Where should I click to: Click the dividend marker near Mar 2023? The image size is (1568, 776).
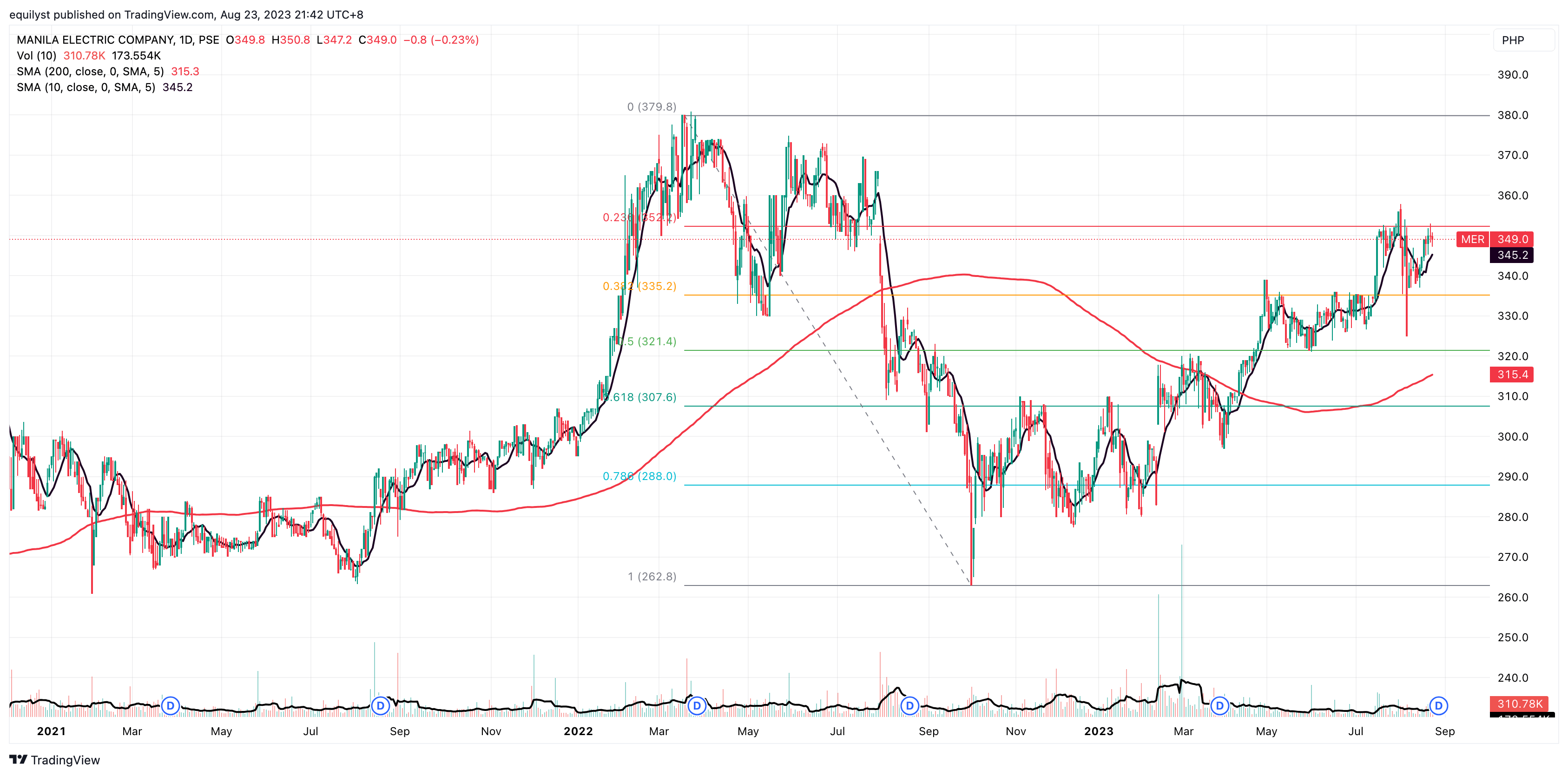pos(1220,705)
